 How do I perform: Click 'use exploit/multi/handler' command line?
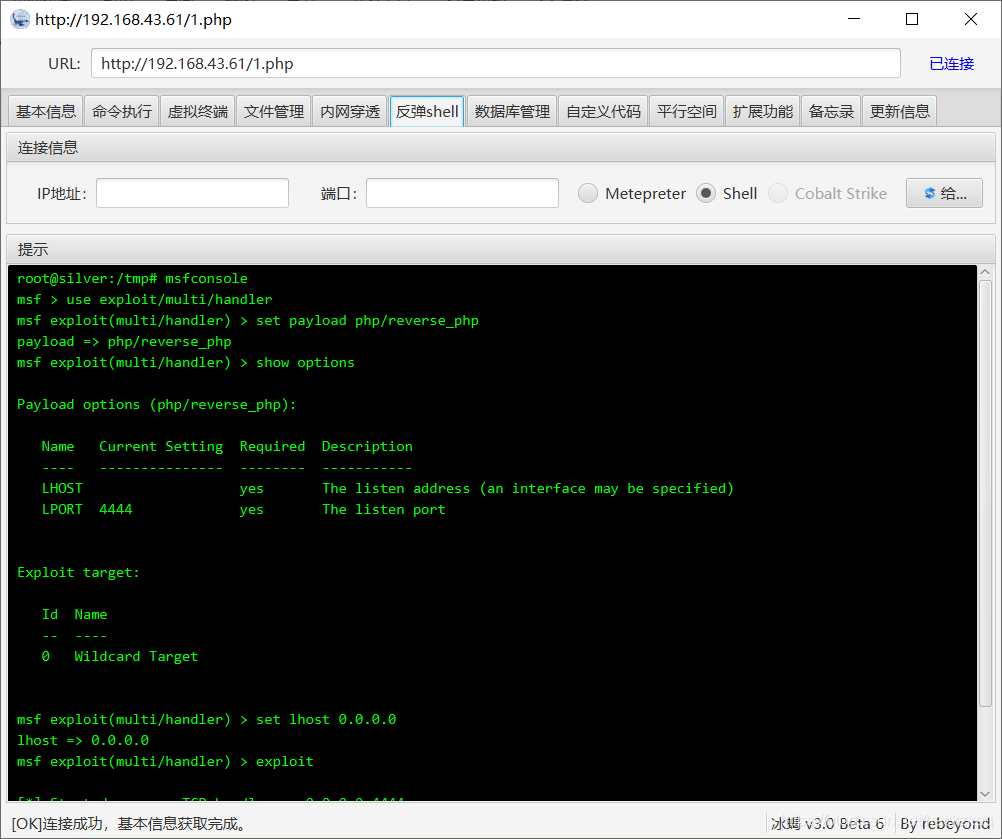(144, 299)
